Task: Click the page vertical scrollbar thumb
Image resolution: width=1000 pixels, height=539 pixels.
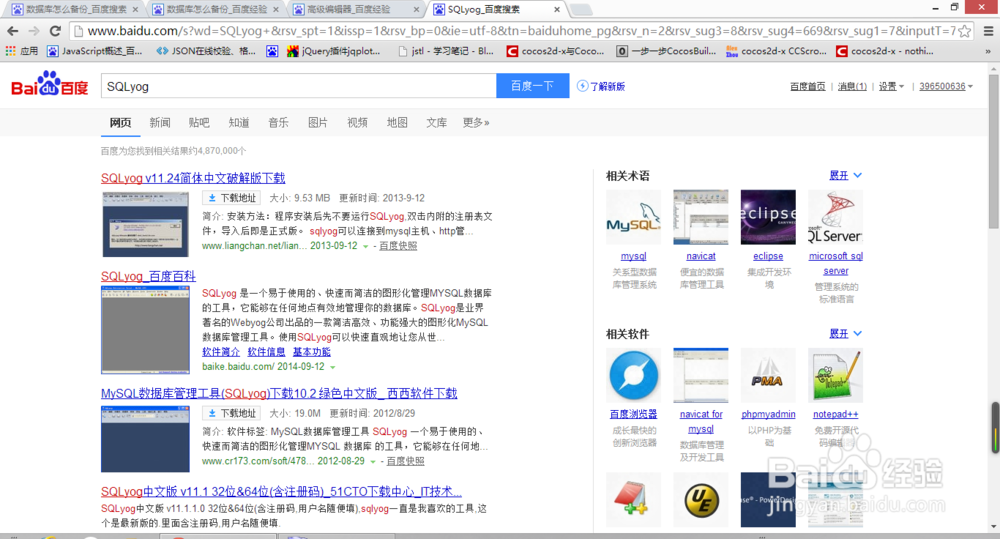Action: coord(993,150)
